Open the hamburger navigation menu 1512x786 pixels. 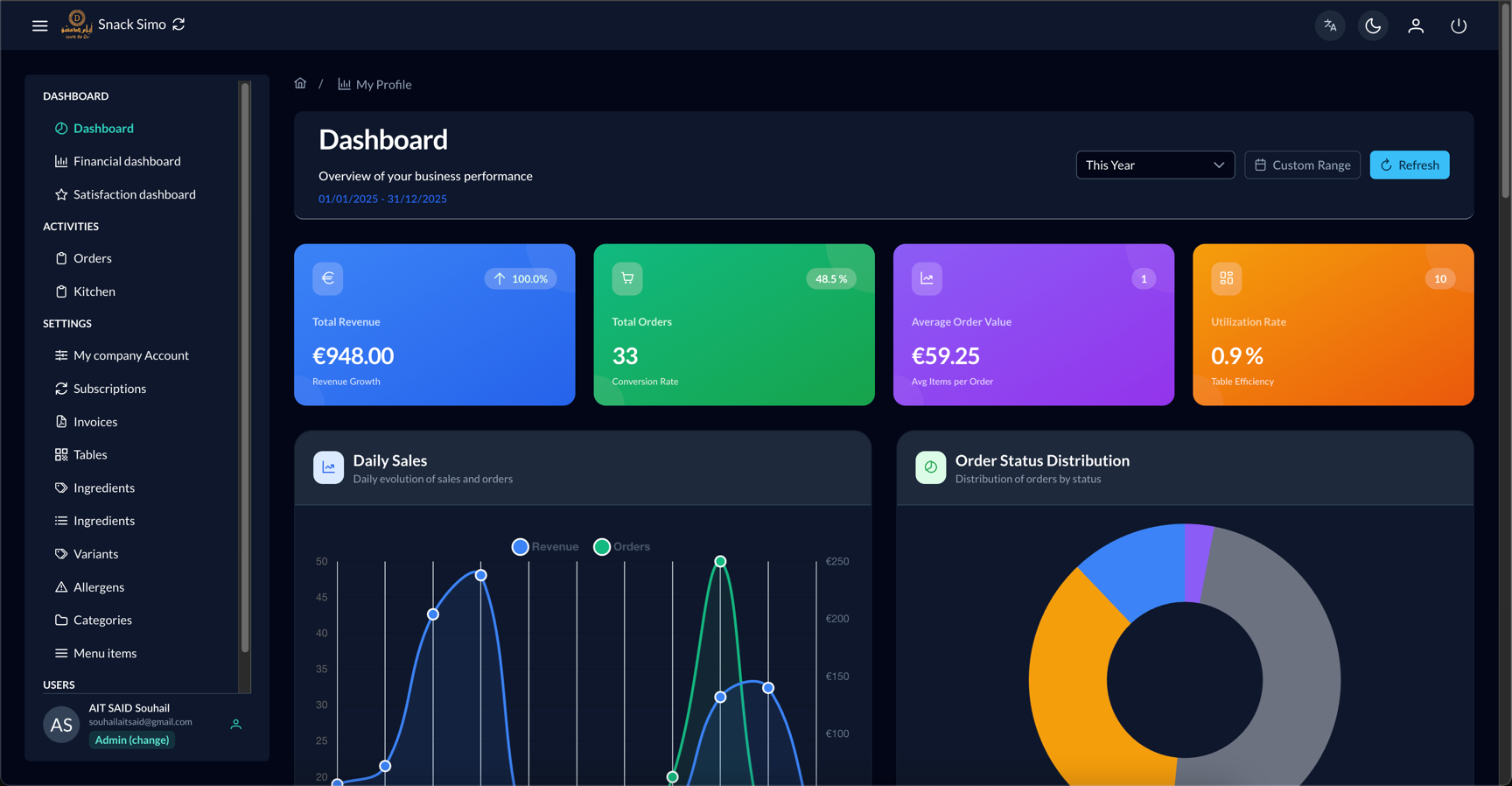pos(40,25)
